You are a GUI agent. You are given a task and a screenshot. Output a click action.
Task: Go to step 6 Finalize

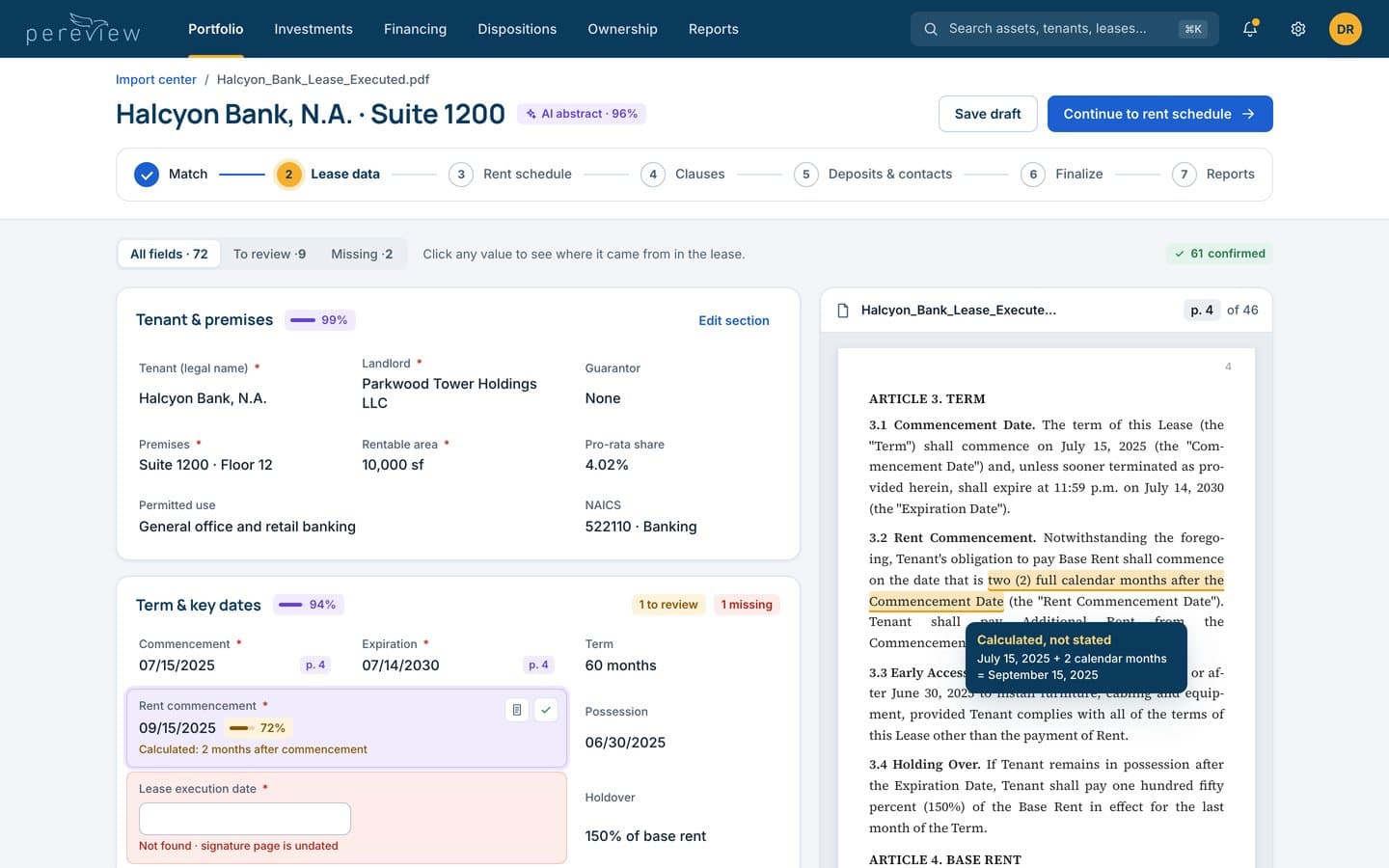tap(1062, 175)
